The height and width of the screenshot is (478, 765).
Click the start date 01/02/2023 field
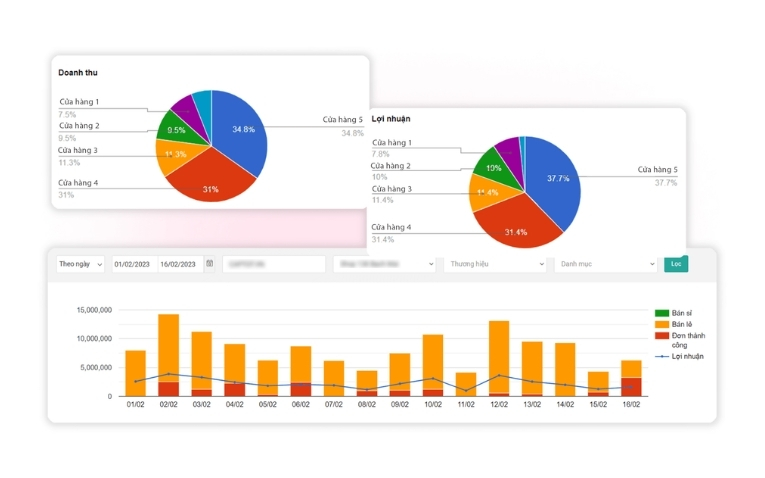[x=133, y=264]
